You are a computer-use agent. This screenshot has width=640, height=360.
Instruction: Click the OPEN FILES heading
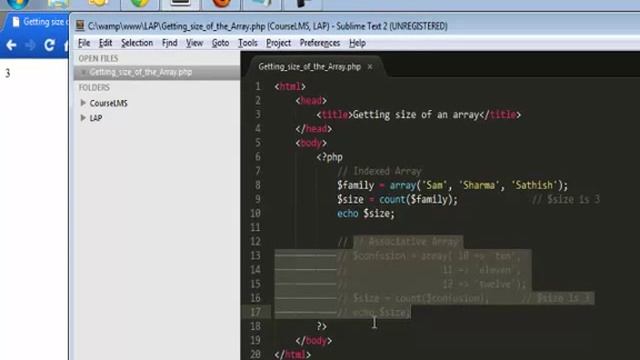(98, 58)
